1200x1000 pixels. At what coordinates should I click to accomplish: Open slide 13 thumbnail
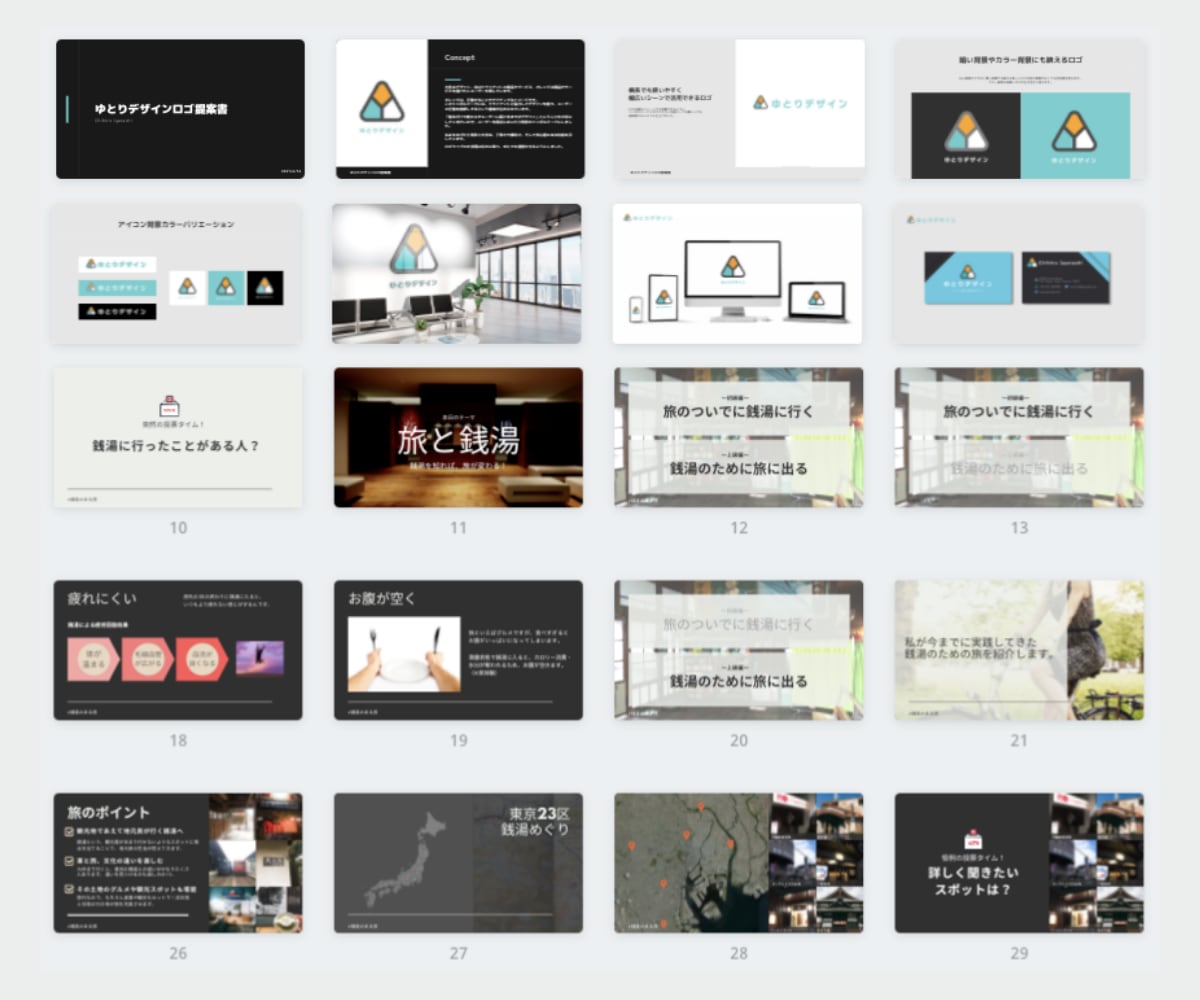1019,437
